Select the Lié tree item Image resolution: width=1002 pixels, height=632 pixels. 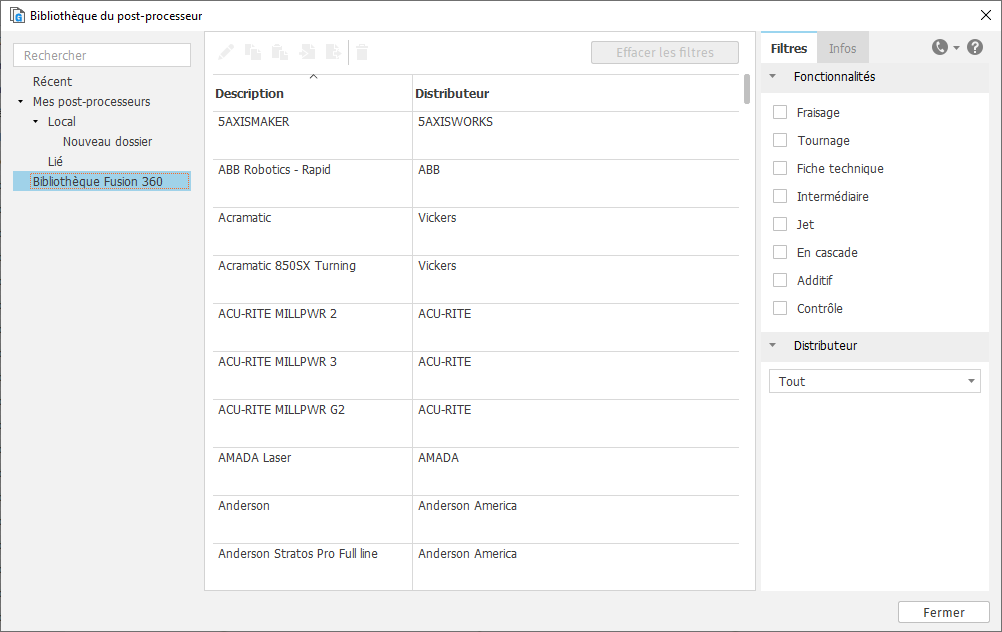coord(55,162)
